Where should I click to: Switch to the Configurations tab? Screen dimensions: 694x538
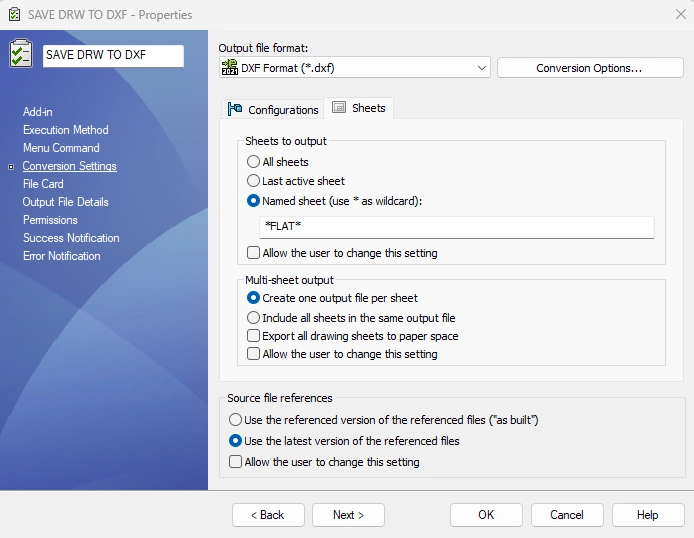pyautogui.click(x=273, y=109)
